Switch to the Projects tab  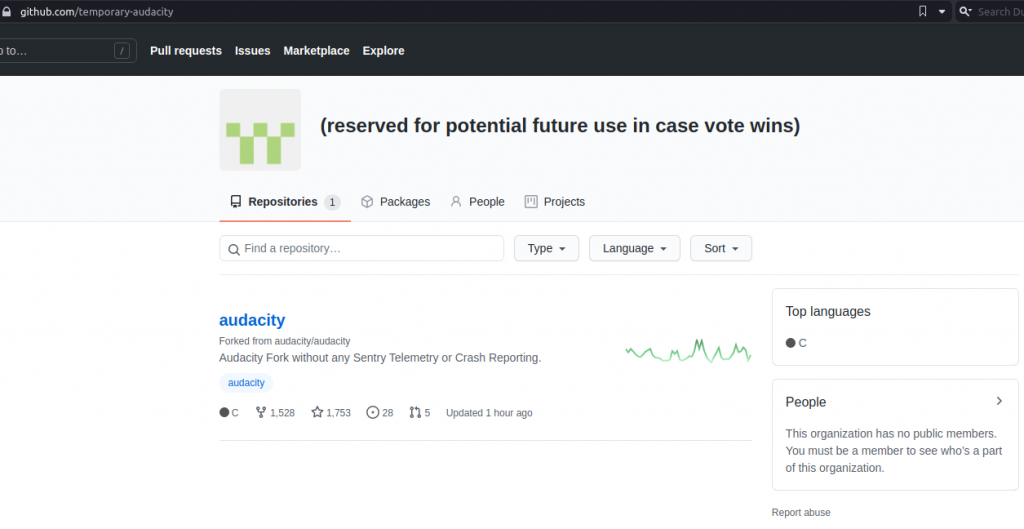(x=554, y=202)
